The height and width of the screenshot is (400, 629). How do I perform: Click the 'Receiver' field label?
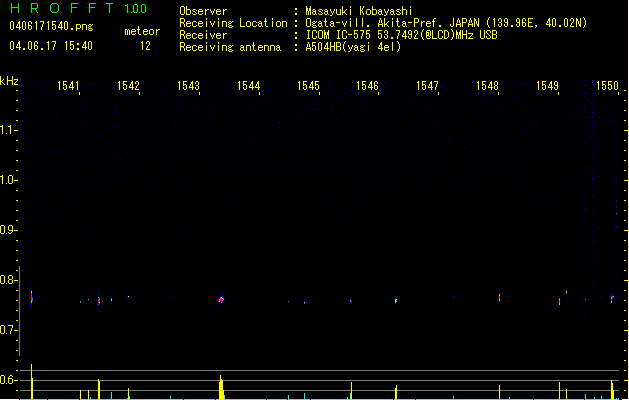[x=203, y=35]
